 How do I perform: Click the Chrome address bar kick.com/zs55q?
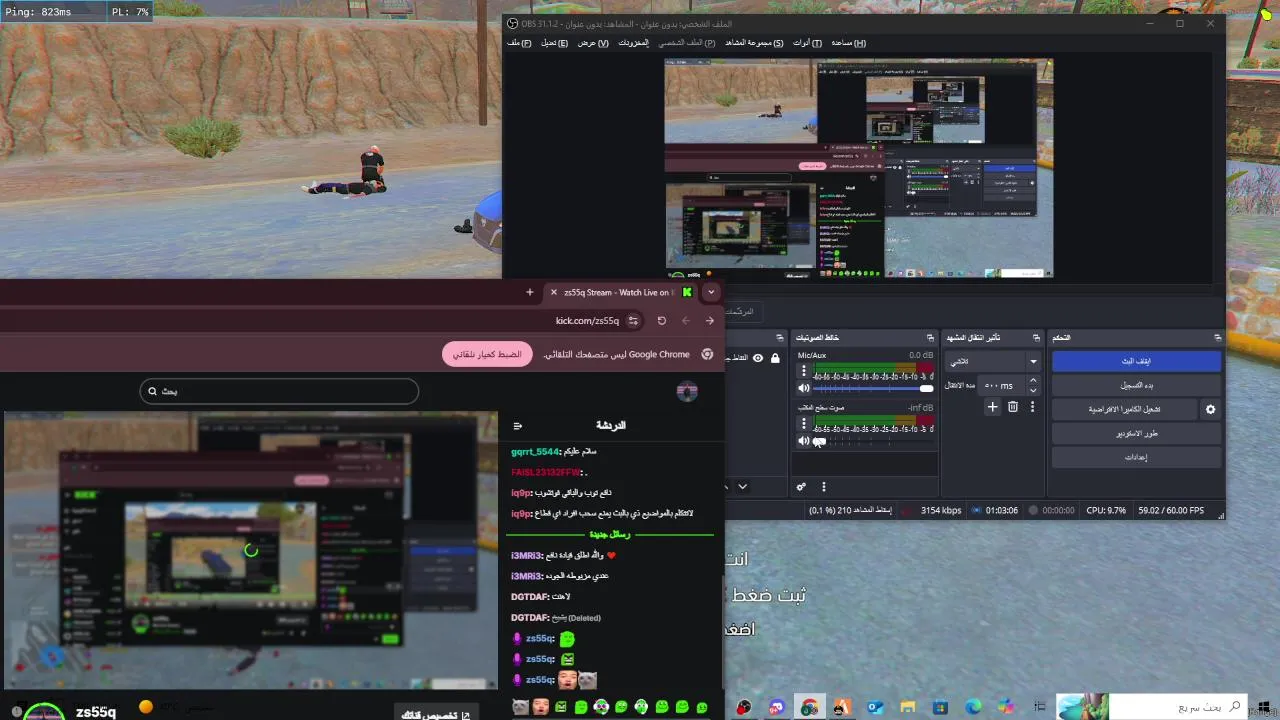(588, 321)
